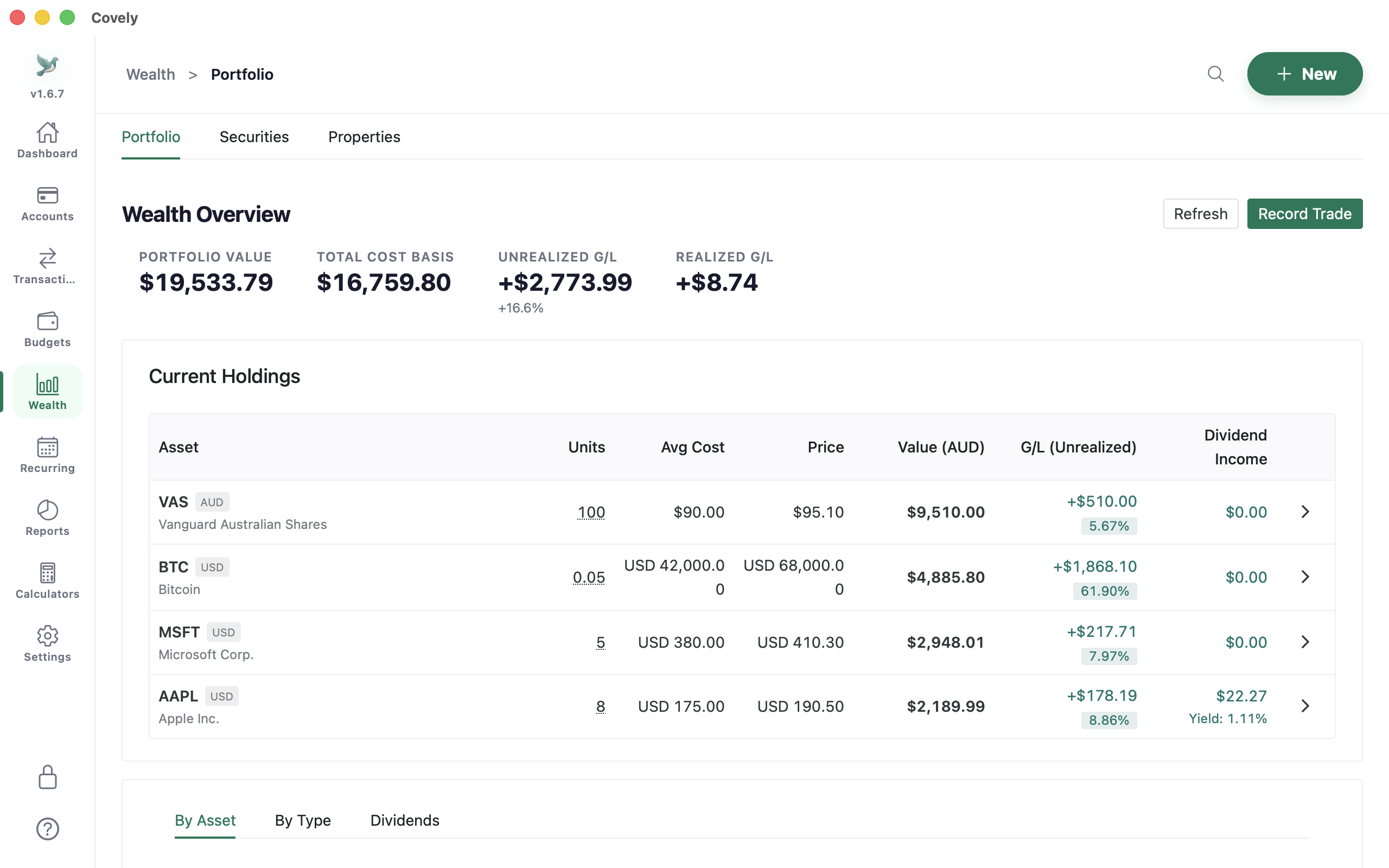1389x868 pixels.
Task: Expand the VAS holding row chevron
Action: pyautogui.click(x=1304, y=512)
